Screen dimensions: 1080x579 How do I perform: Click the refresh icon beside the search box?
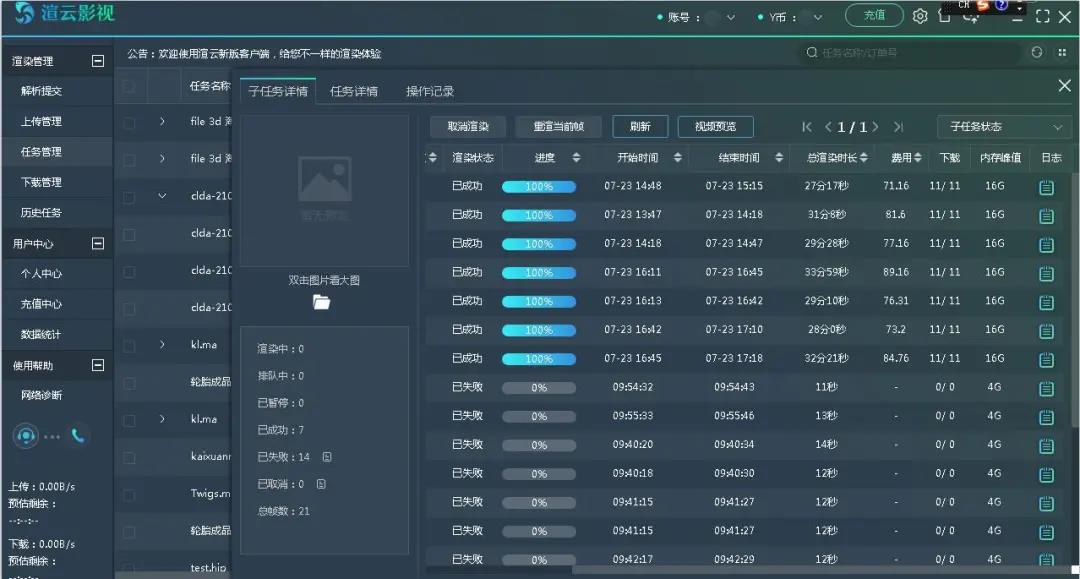1036,52
